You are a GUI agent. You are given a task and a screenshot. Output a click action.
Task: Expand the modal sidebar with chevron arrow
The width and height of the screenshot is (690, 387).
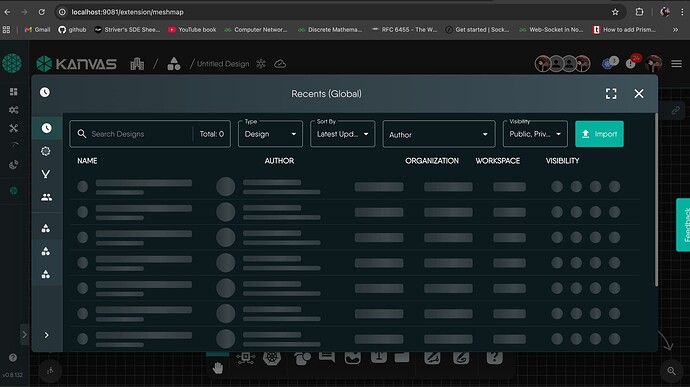pyautogui.click(x=46, y=335)
